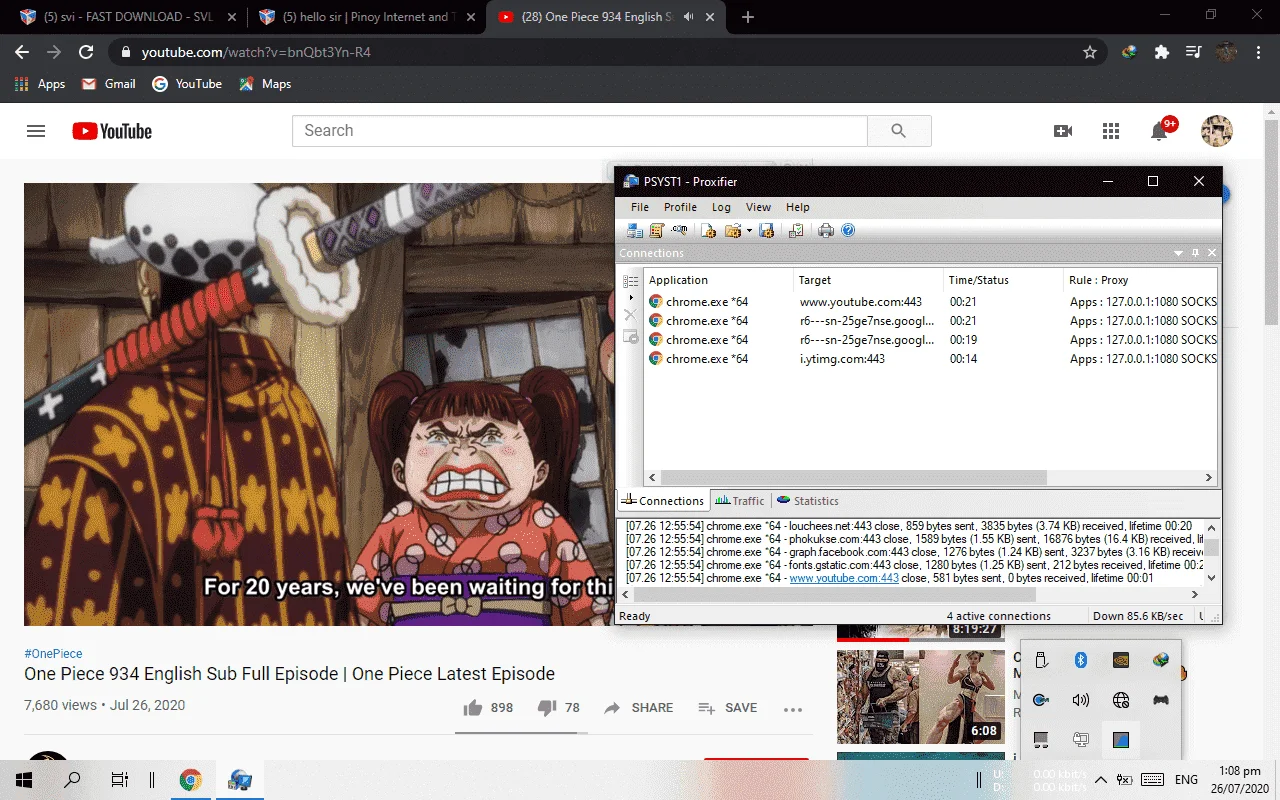Open the YouTube apps grid icon
Image resolution: width=1280 pixels, height=800 pixels.
[1111, 131]
